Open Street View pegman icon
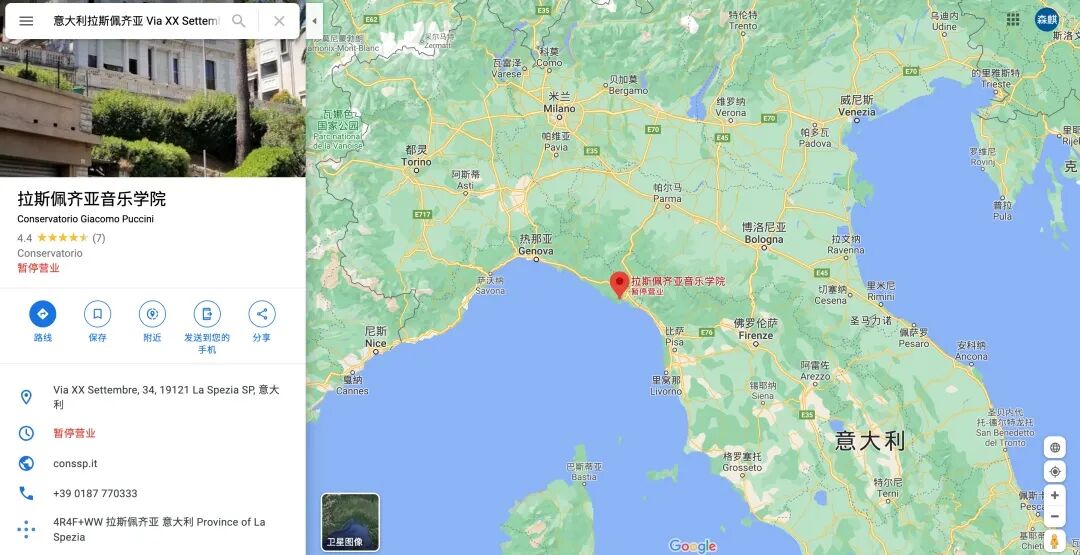Screen dimensions: 1080x555 click(1055, 541)
